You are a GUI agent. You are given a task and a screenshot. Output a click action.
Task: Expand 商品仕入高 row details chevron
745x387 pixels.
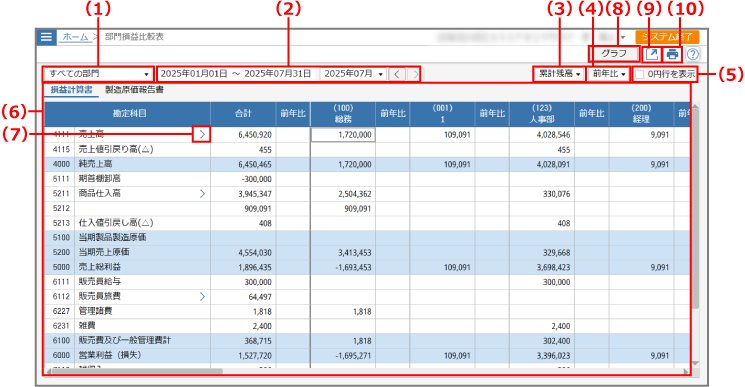coord(202,193)
